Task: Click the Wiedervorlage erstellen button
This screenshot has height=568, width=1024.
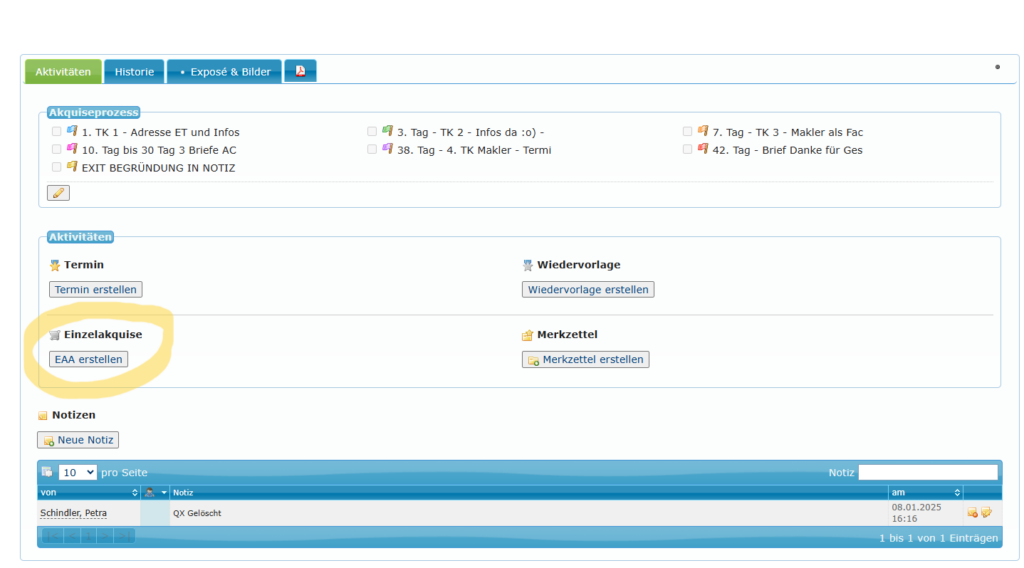Action: (x=588, y=290)
